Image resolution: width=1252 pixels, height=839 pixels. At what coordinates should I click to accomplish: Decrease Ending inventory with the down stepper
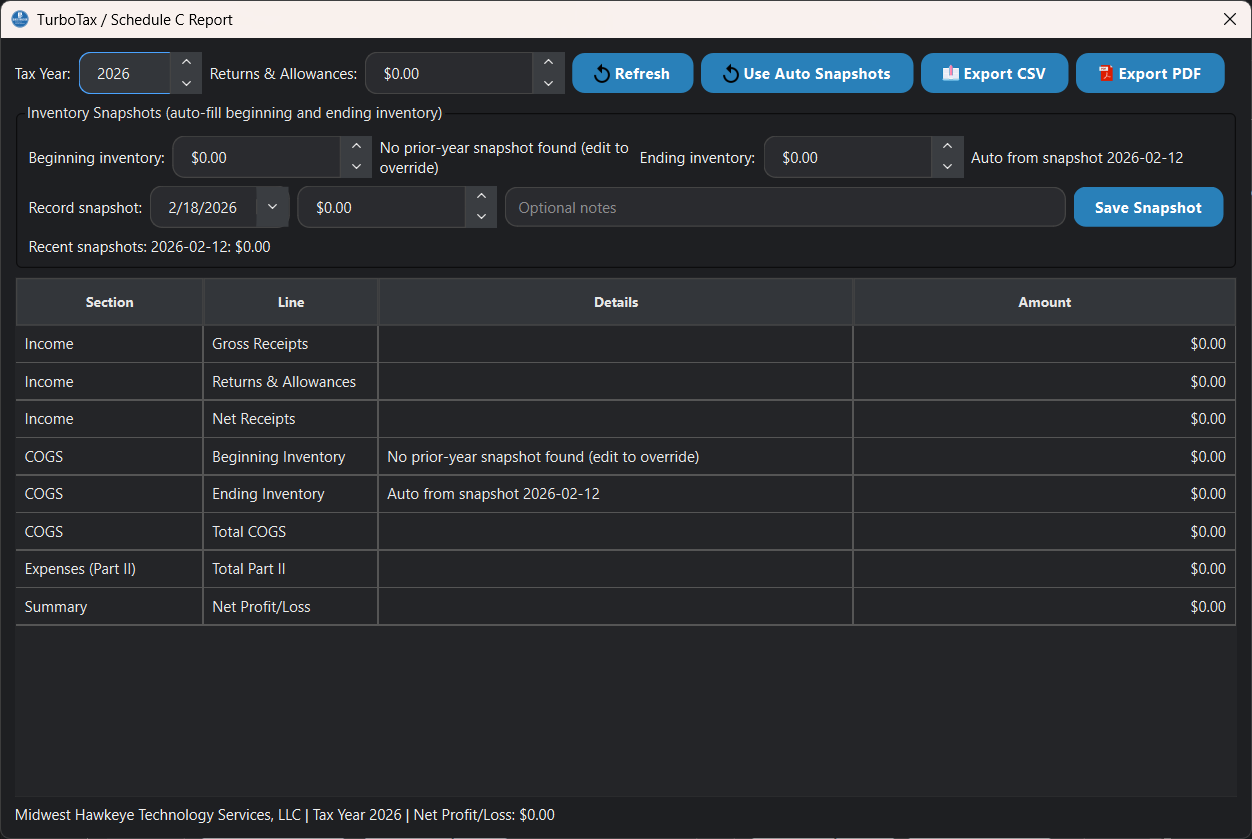(947, 166)
